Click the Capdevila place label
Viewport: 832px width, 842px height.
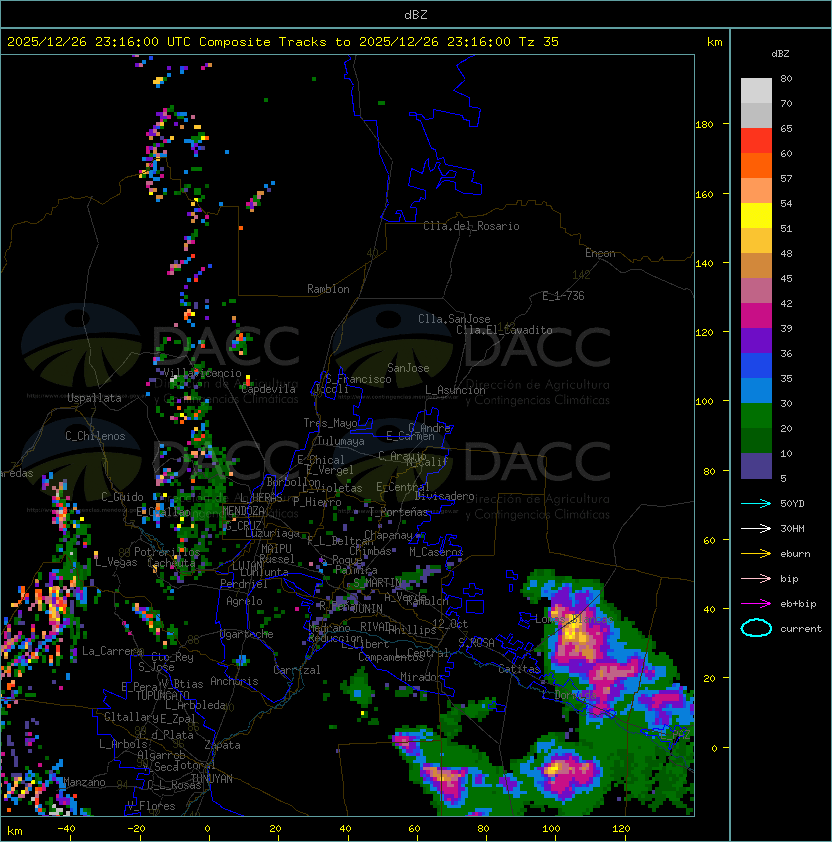(x=268, y=389)
